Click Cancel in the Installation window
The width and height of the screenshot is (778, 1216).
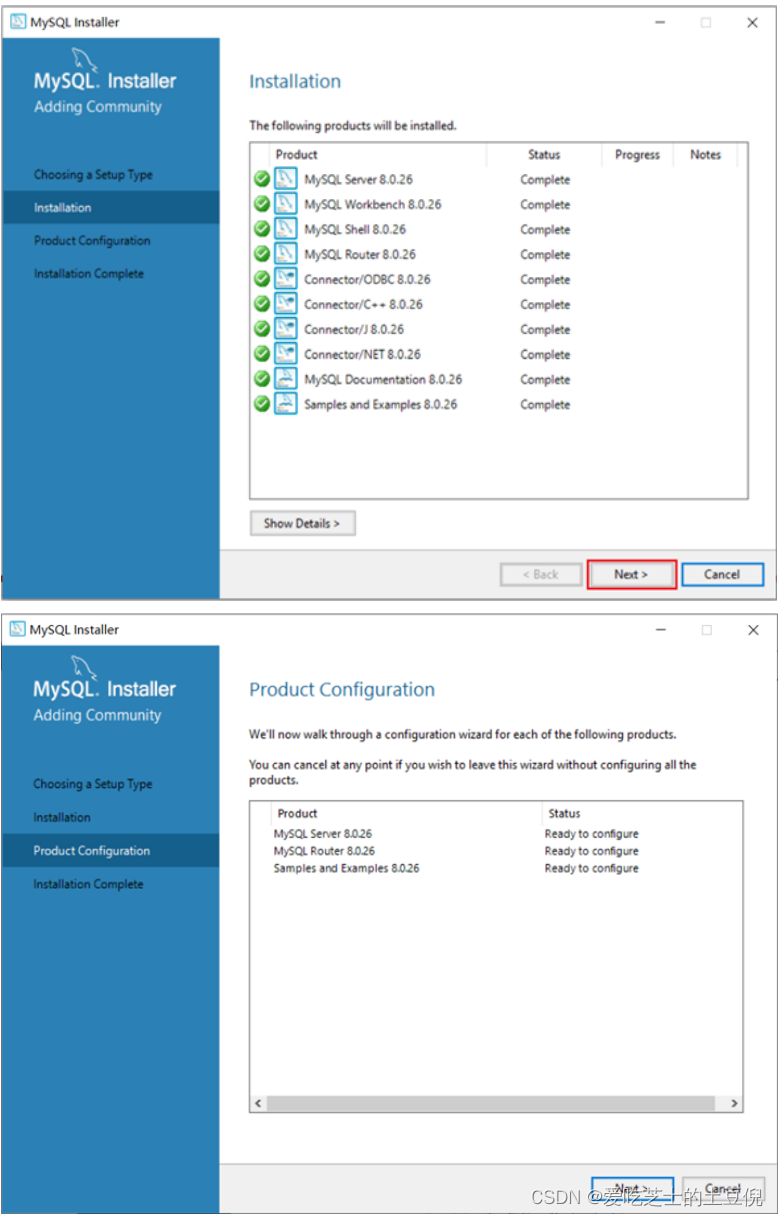pyautogui.click(x=722, y=574)
